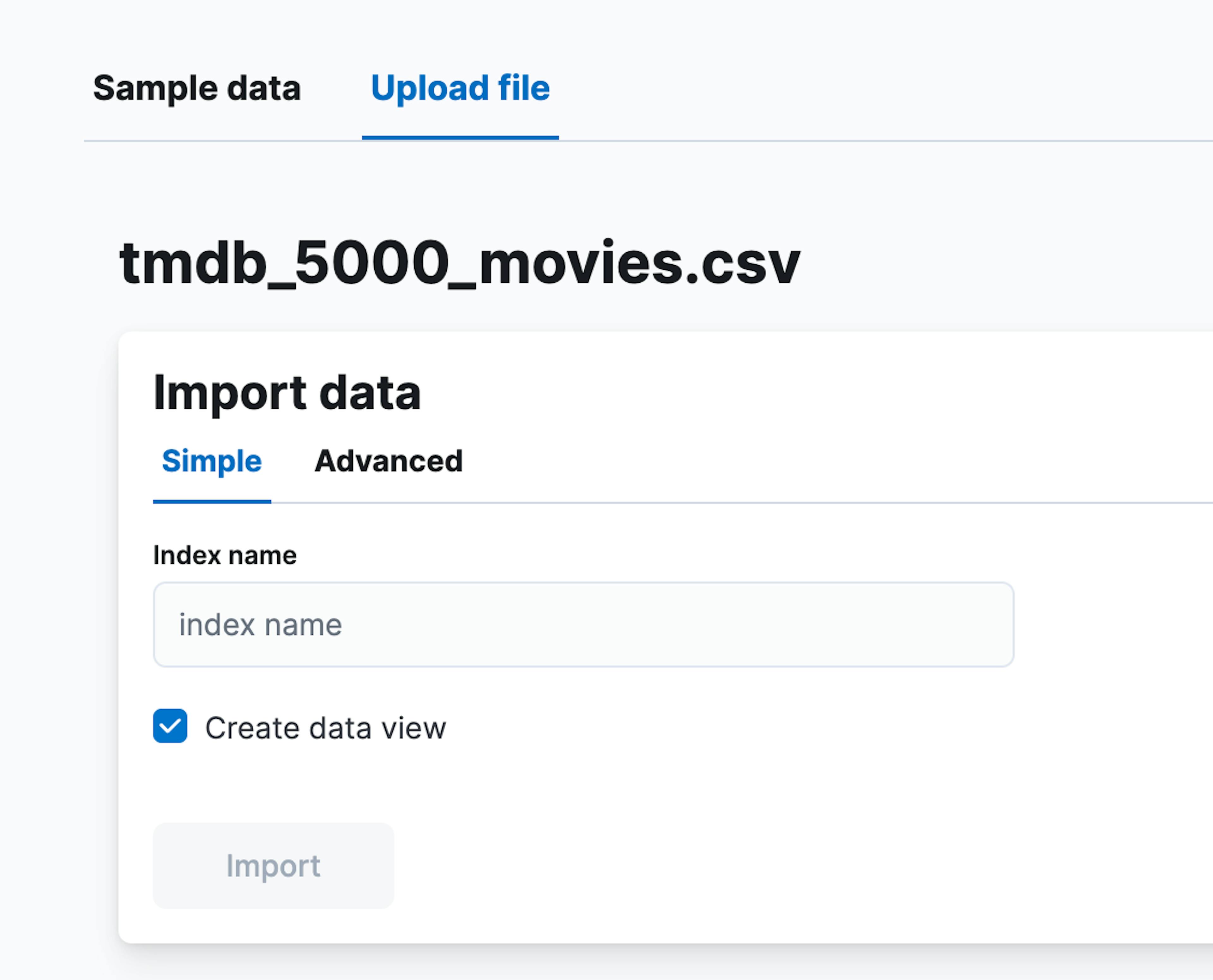Click into the Index name input field

(583, 625)
